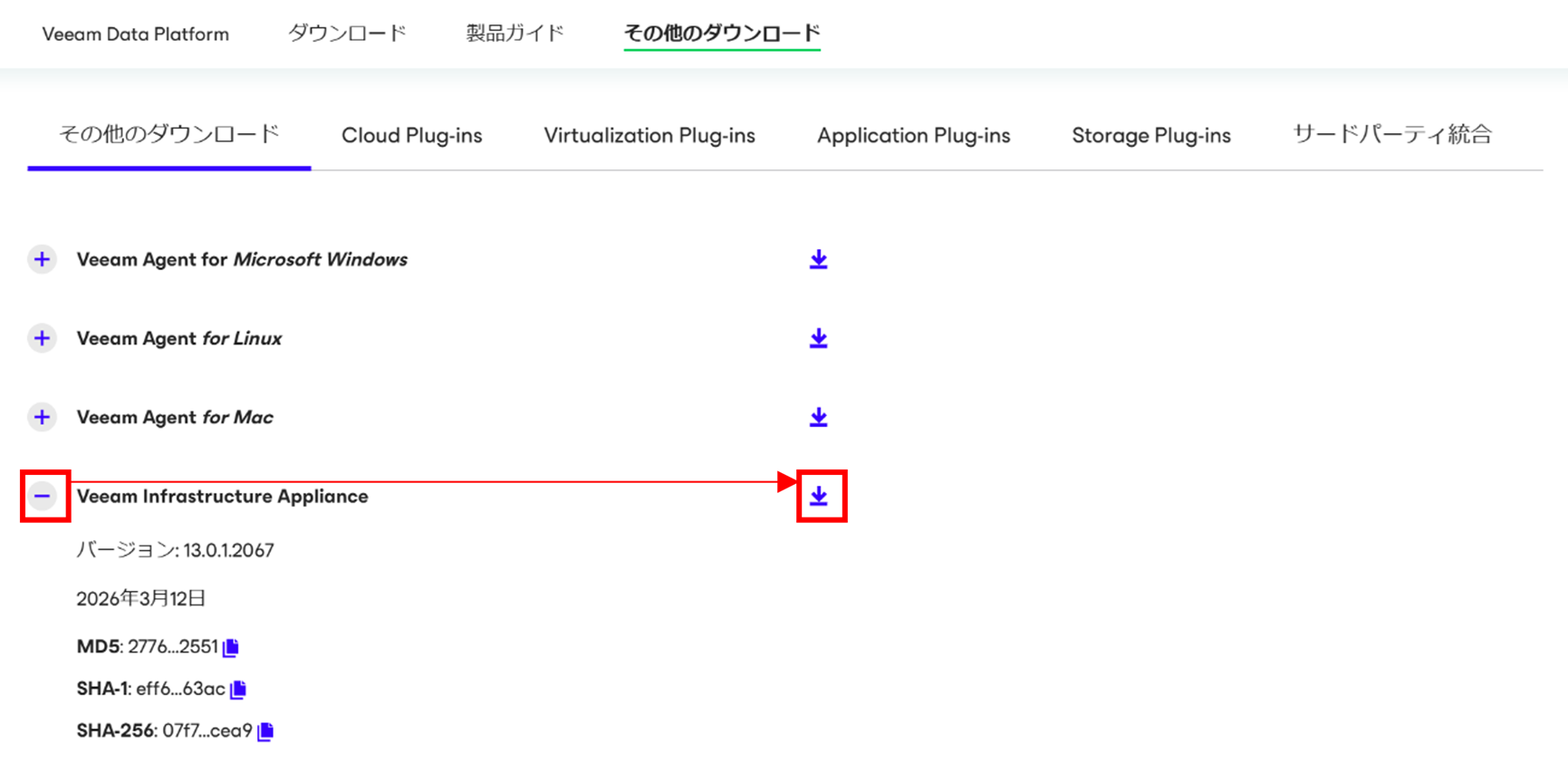Go to Storage Plug-ins tab
This screenshot has width=1568, height=774.
pyautogui.click(x=1150, y=136)
